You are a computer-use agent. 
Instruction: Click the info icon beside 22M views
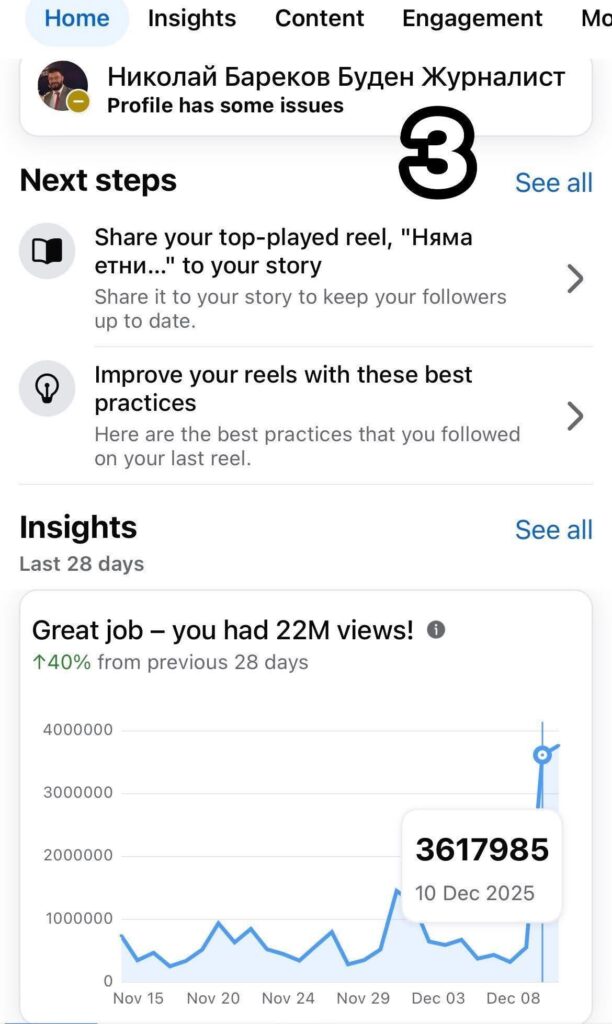coord(436,630)
